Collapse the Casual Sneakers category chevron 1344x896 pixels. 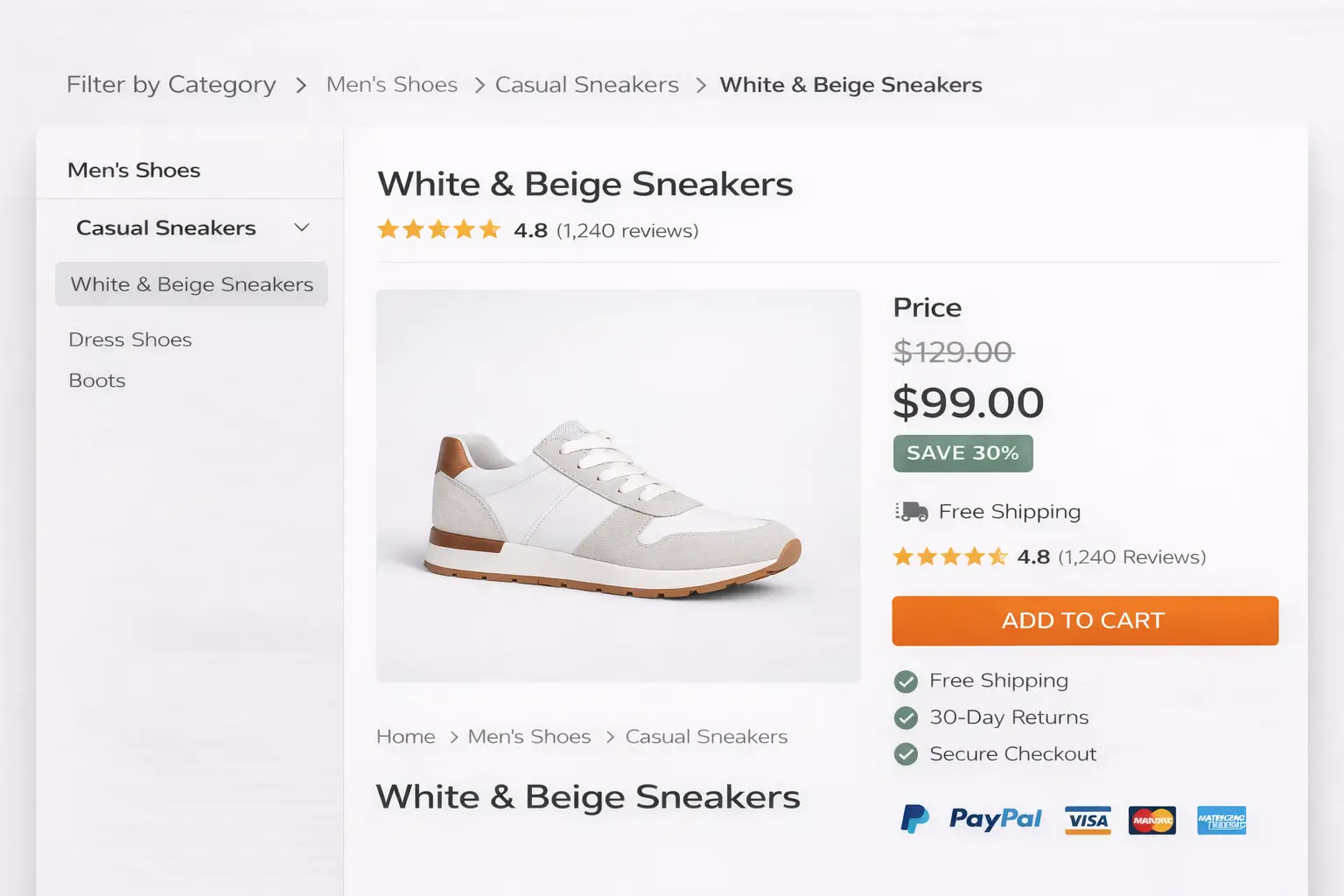302,227
